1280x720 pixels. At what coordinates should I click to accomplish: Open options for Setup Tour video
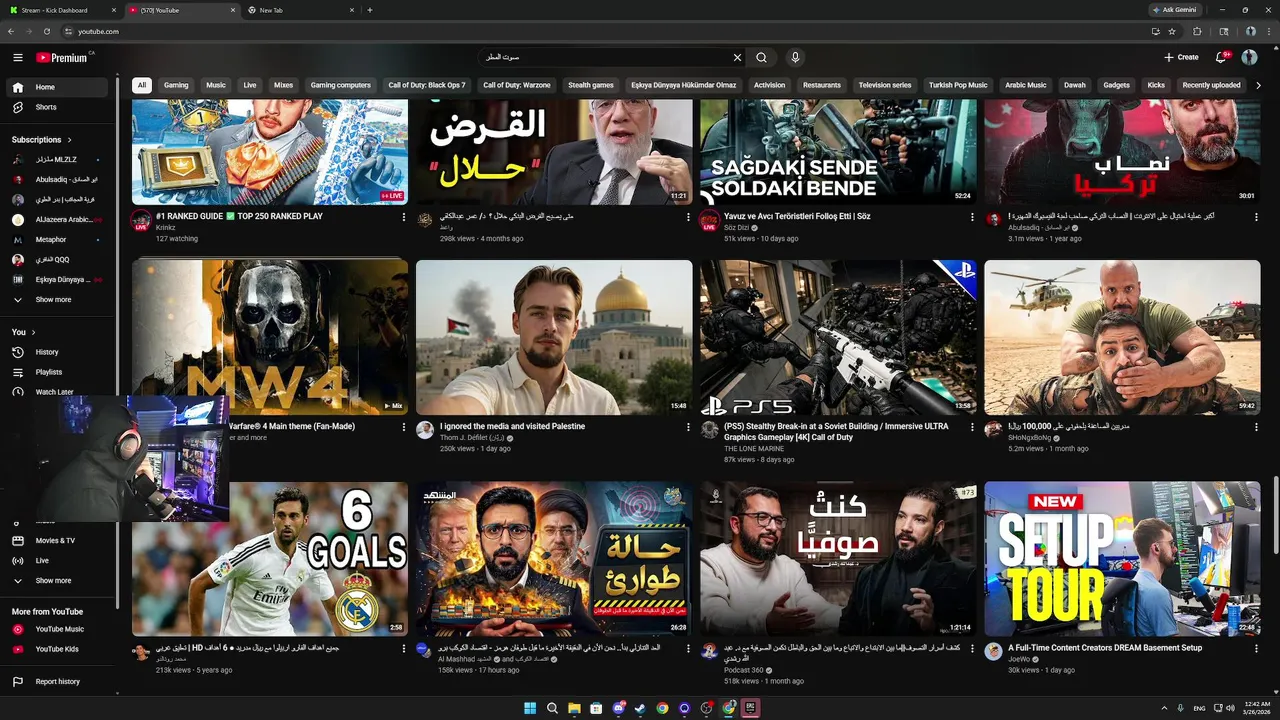coord(1256,649)
